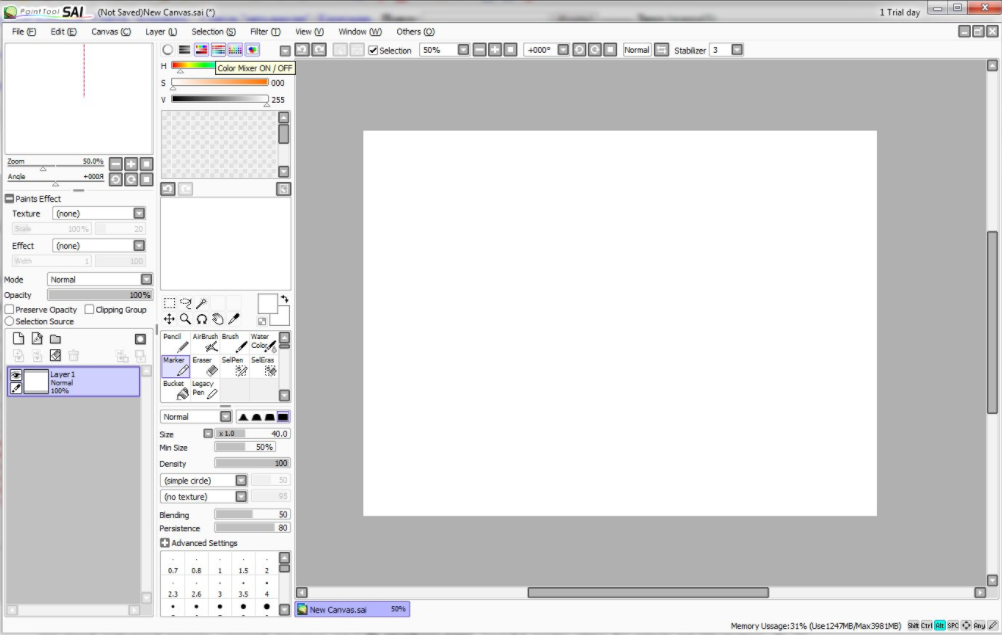1002x635 pixels.
Task: Open the Canvas menu
Action: 110,32
